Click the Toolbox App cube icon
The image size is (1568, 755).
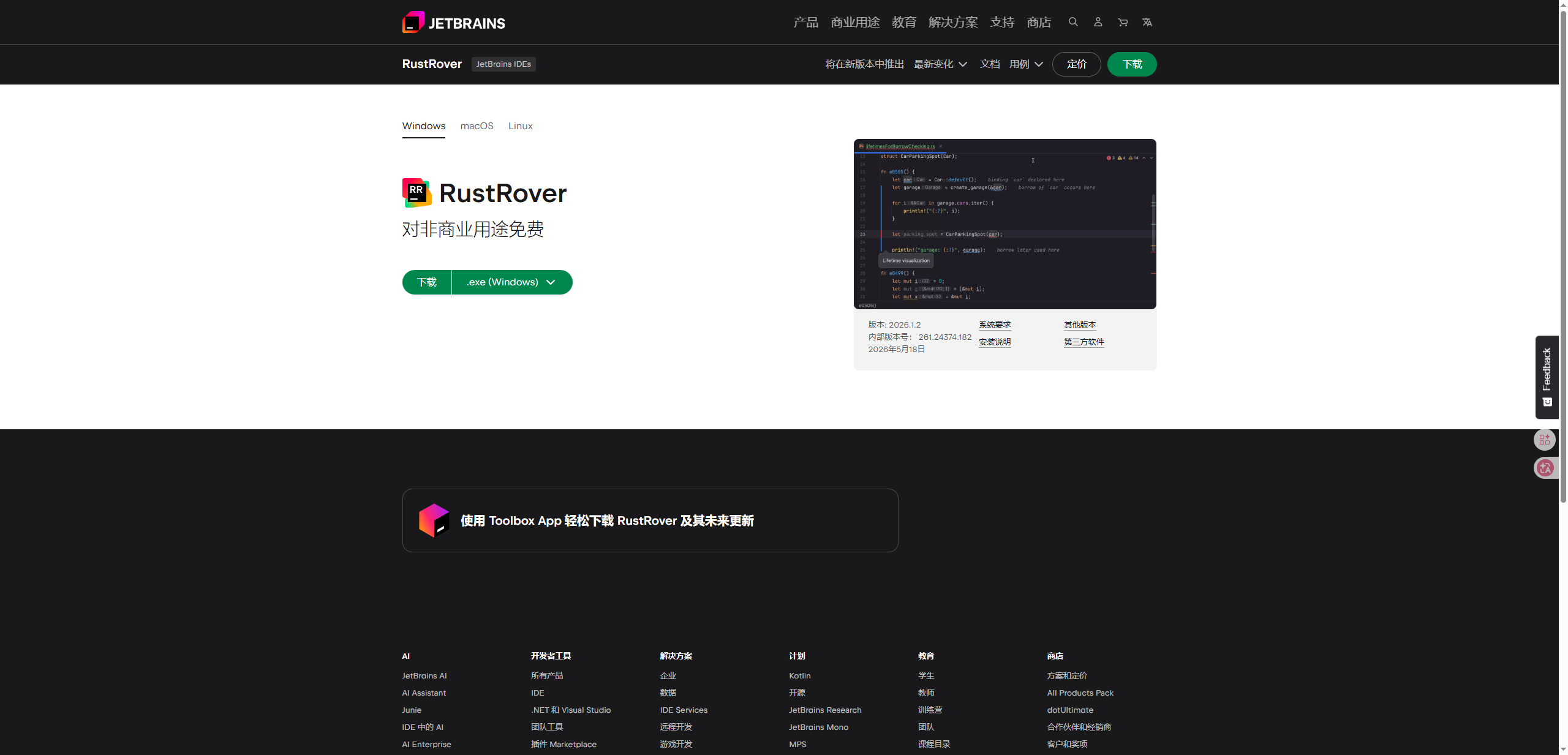pos(434,520)
